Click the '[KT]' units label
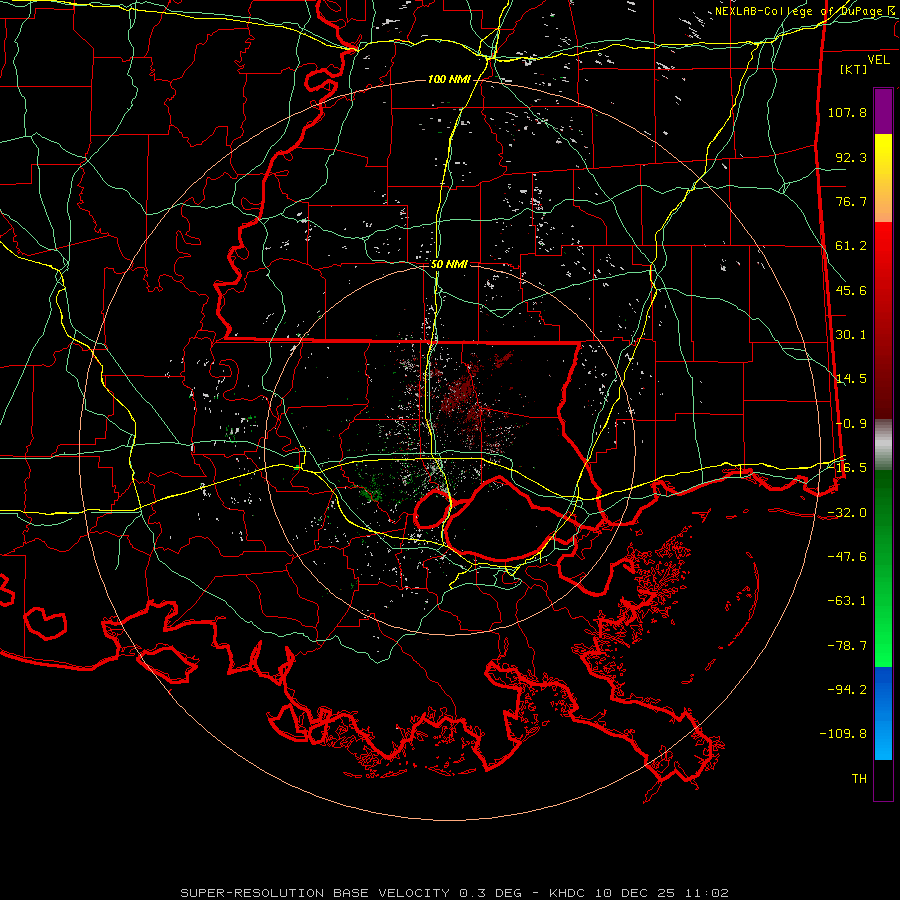The height and width of the screenshot is (900, 900). 854,69
